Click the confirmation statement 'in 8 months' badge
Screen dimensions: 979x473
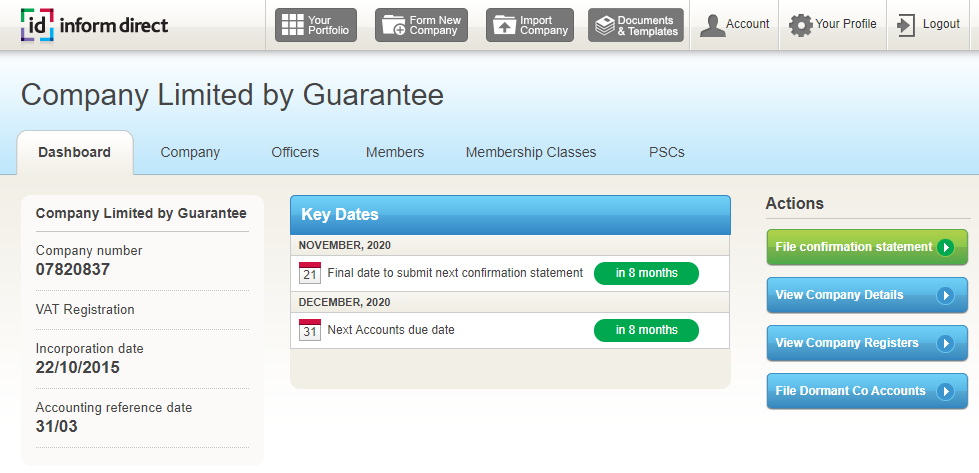646,273
